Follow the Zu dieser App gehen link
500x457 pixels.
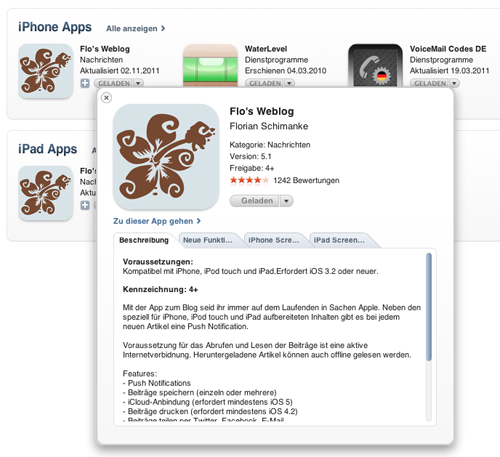pos(157,221)
